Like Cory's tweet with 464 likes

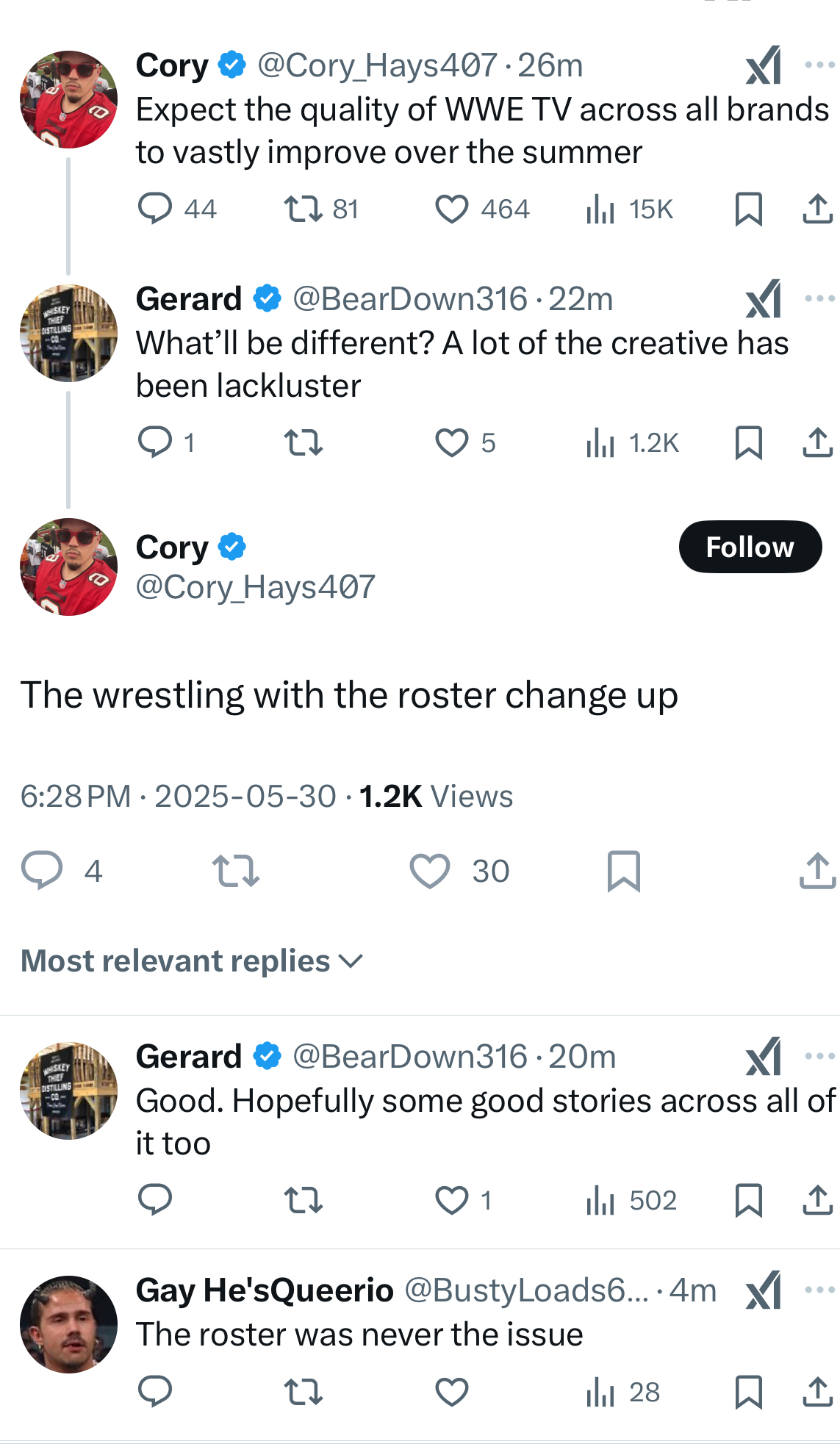coord(452,209)
